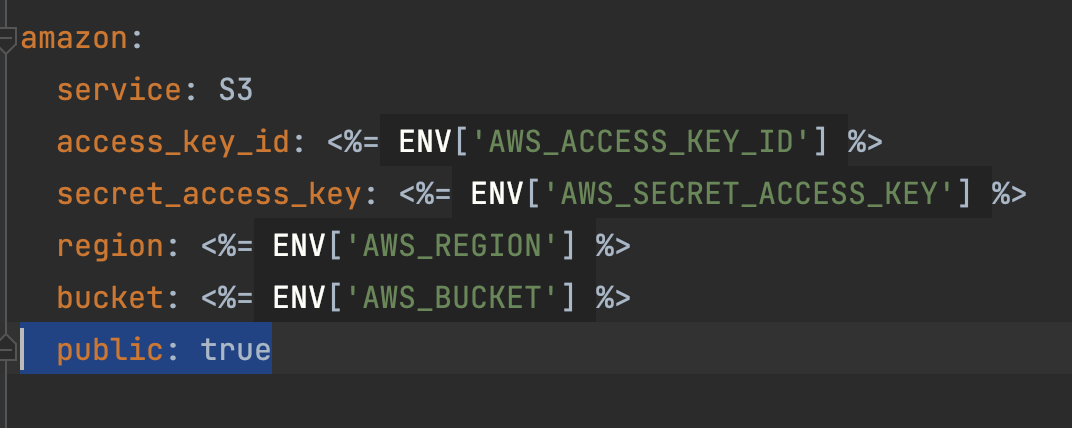
Task: Click the S3 service value
Action: coord(236,92)
